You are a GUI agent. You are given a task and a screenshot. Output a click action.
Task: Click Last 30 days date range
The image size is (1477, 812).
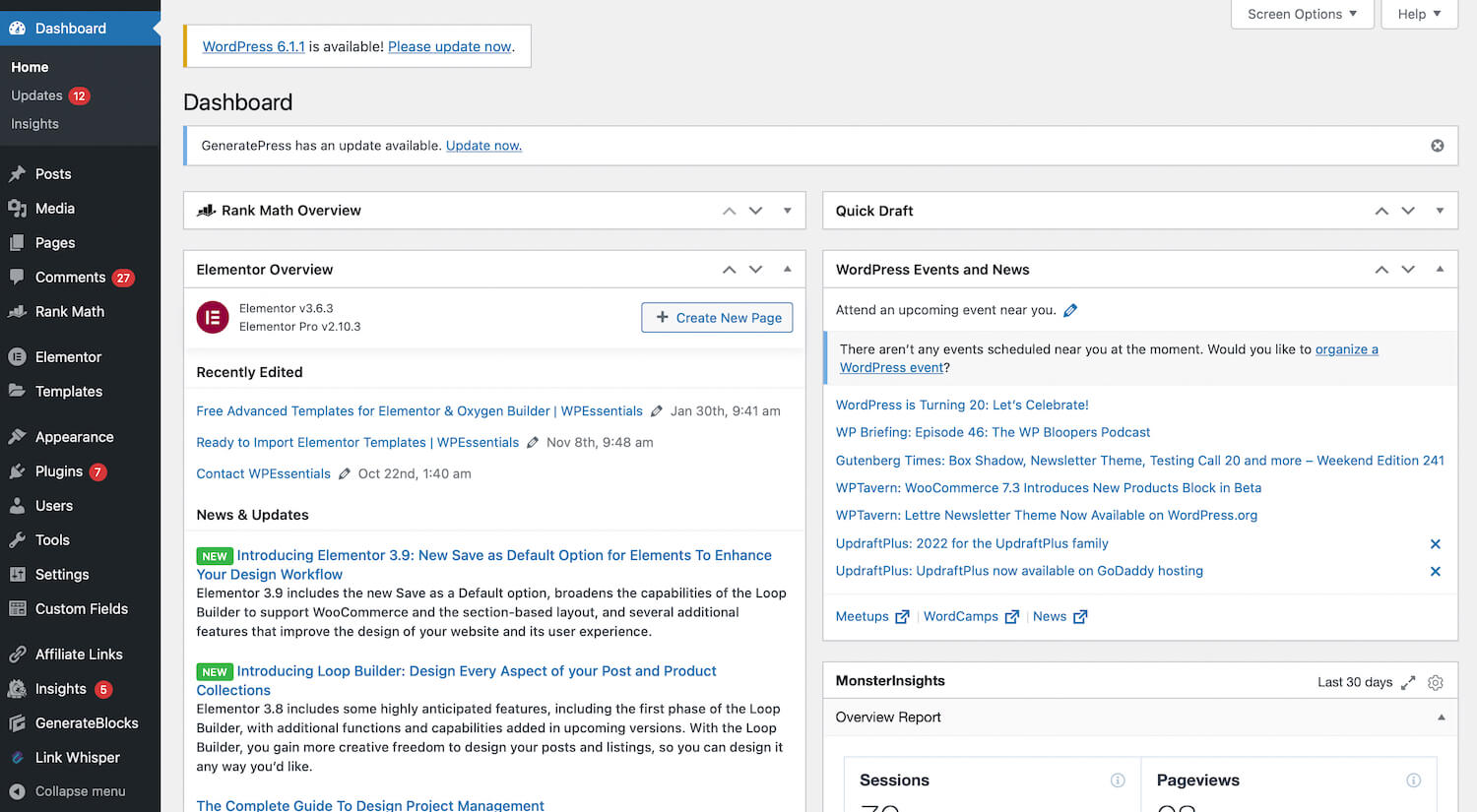coord(1355,682)
